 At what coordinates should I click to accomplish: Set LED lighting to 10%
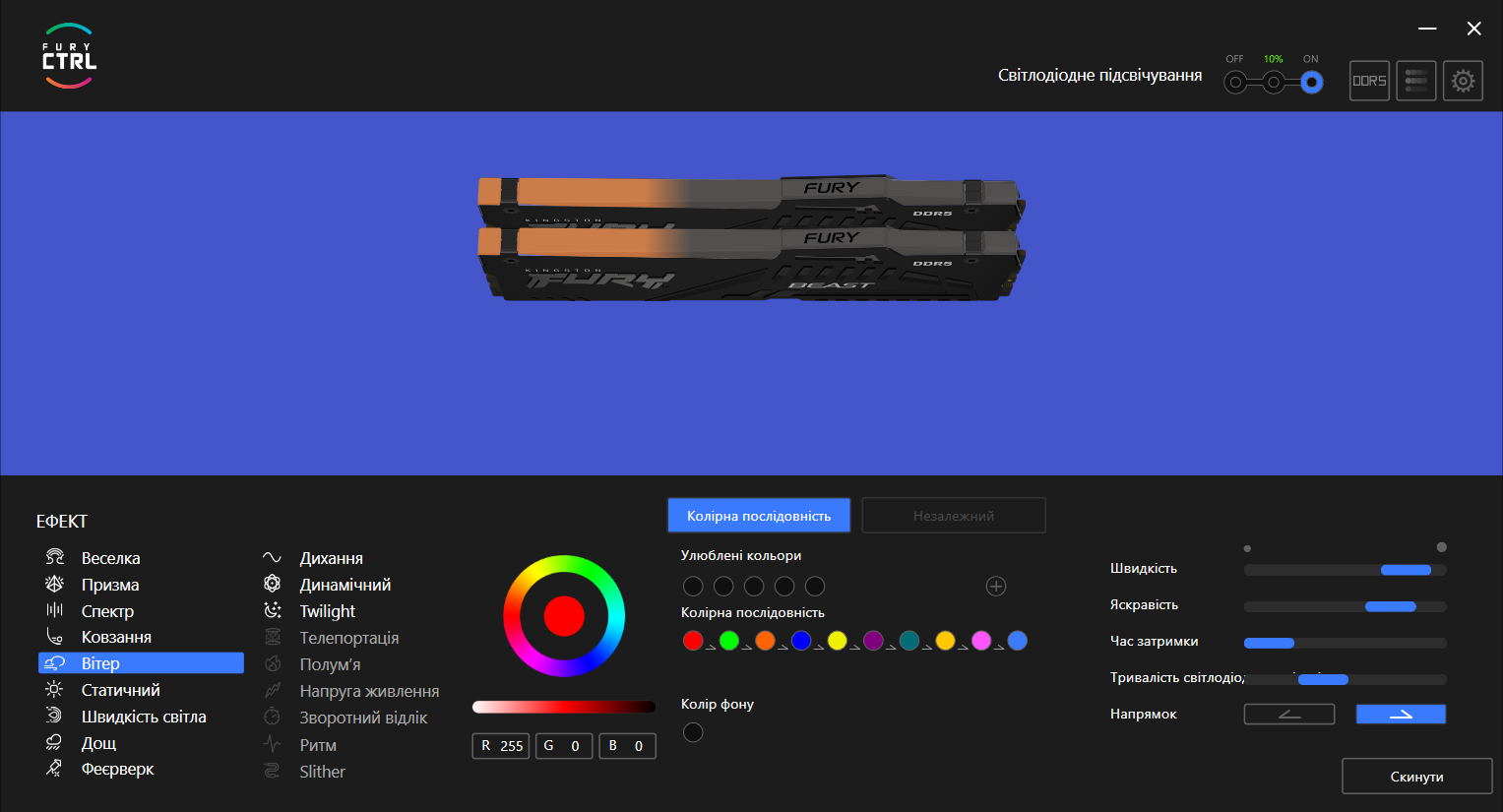(1274, 83)
